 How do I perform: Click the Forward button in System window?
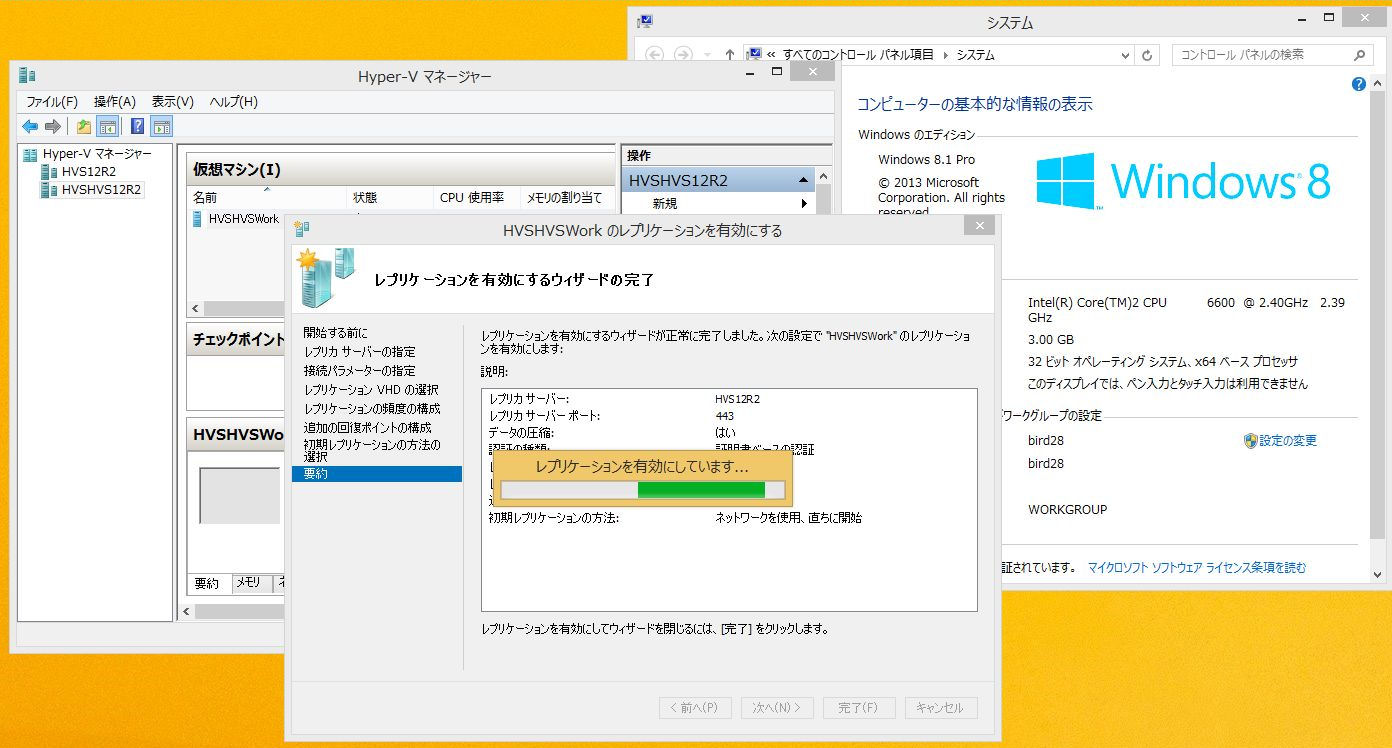point(683,55)
